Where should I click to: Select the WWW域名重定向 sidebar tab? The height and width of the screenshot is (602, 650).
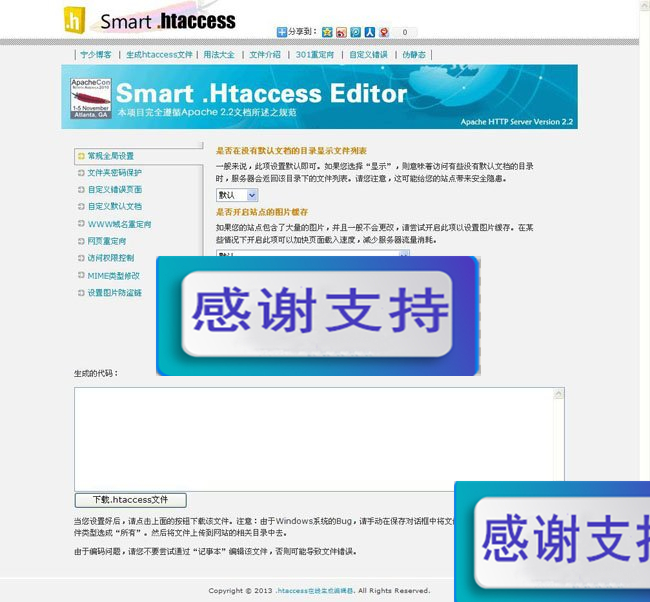click(119, 224)
